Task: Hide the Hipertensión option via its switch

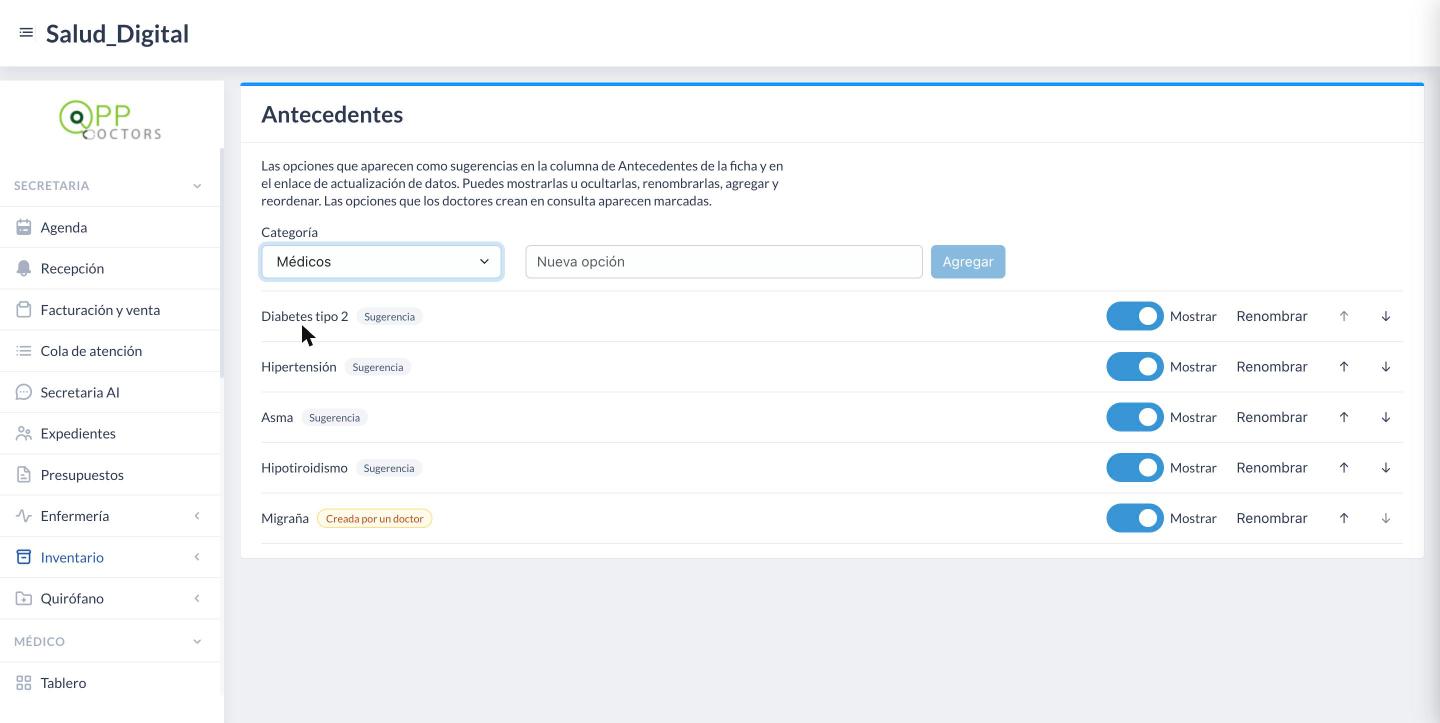Action: coord(1135,367)
